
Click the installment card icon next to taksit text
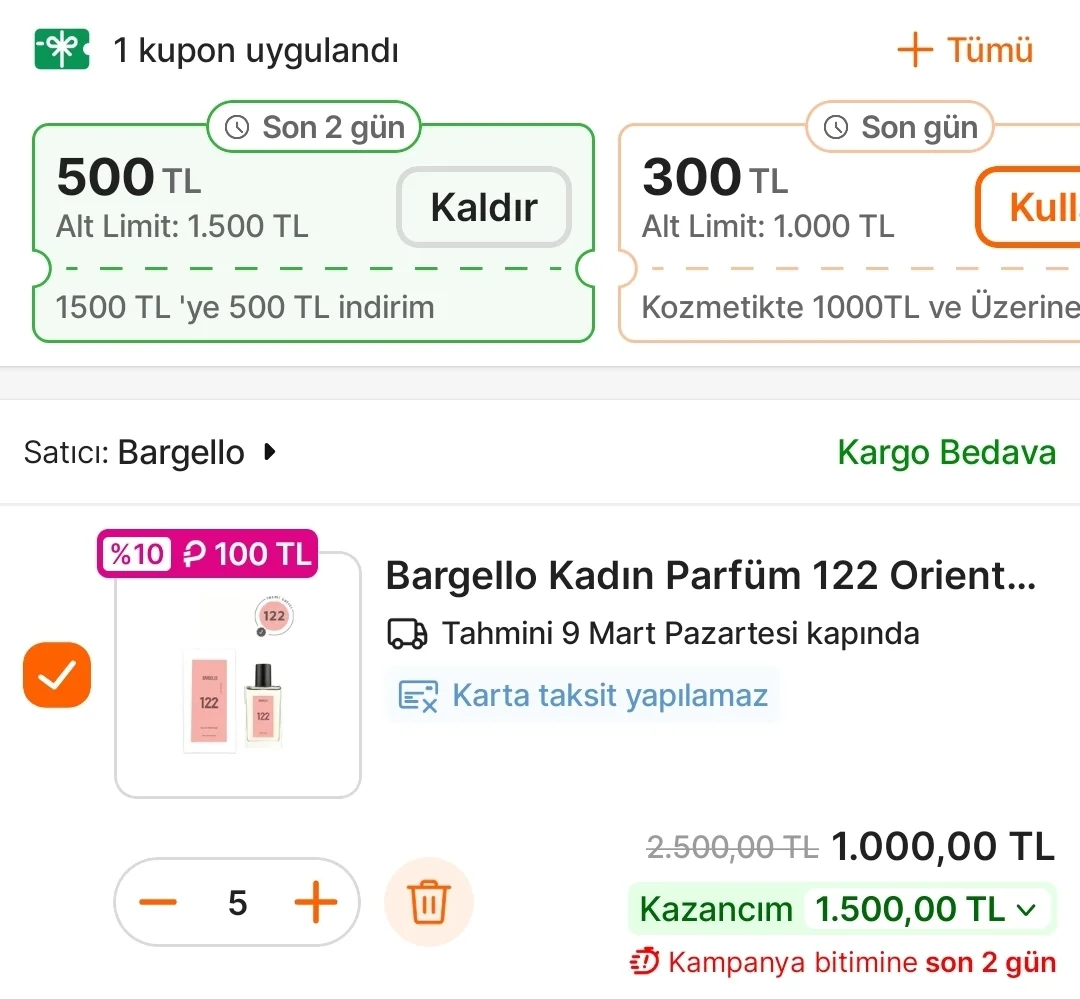(418, 694)
